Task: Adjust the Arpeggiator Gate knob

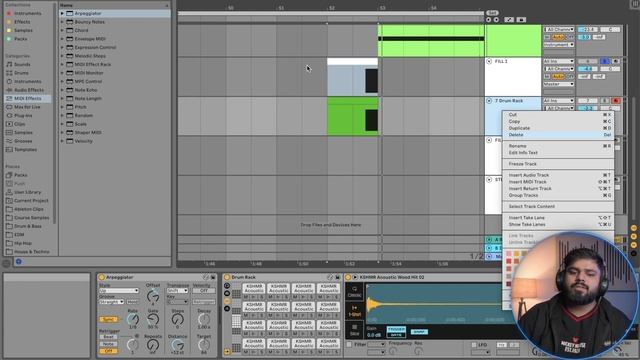Action: pos(153,320)
